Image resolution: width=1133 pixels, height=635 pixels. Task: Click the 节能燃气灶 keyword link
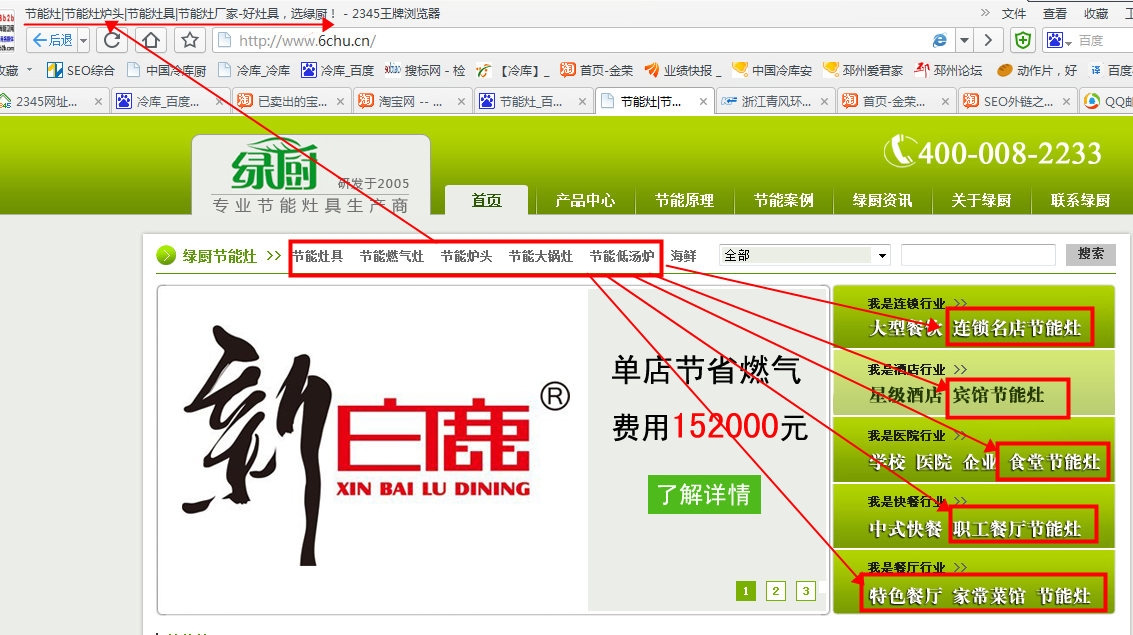click(x=392, y=256)
